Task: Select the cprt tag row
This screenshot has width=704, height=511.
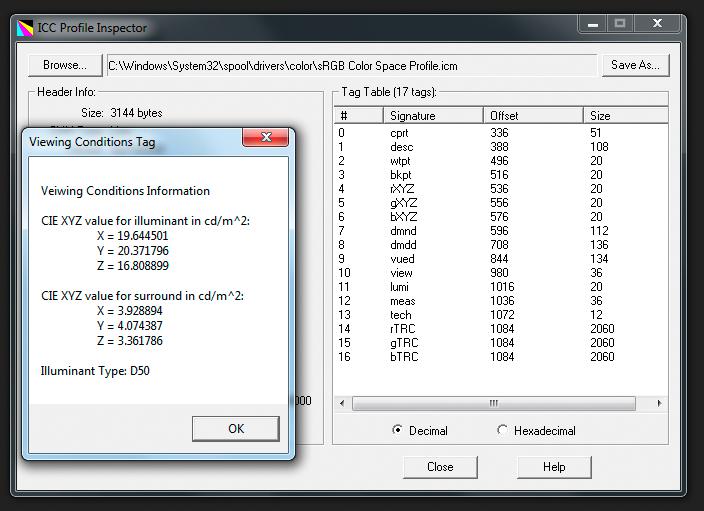Action: click(x=501, y=133)
